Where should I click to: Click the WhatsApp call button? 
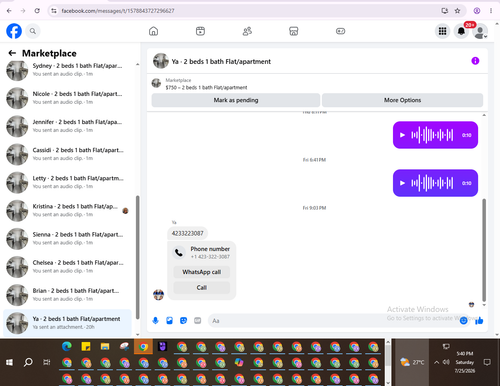[x=202, y=272]
